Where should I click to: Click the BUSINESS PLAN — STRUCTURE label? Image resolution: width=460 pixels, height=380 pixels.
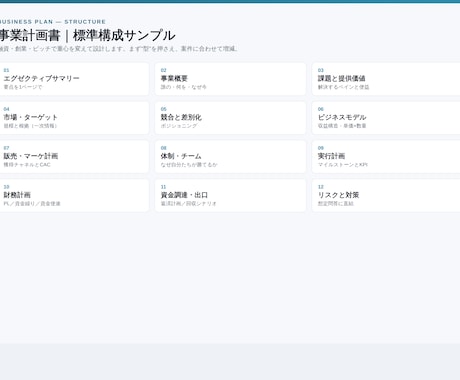[x=53, y=22]
